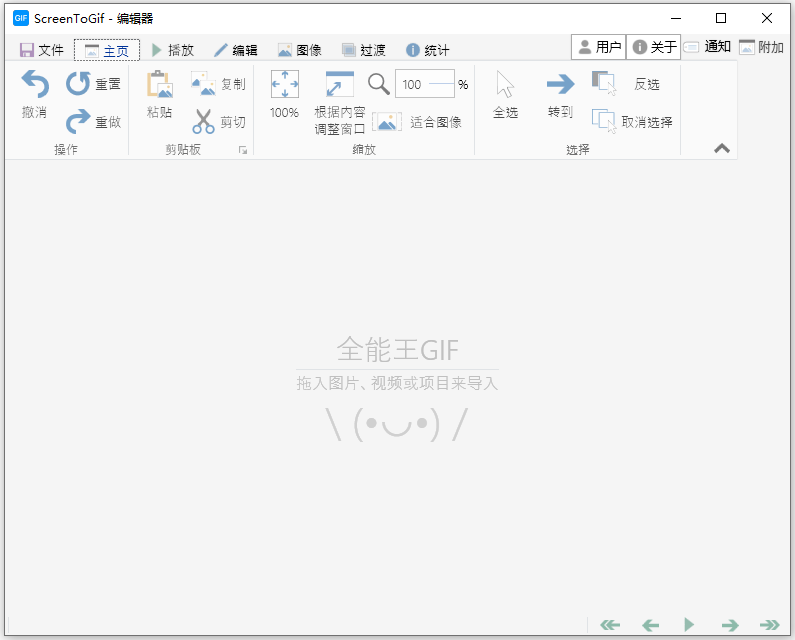Switch to the Home (主页) tab
Image resolution: width=795 pixels, height=640 pixels.
pyautogui.click(x=107, y=50)
